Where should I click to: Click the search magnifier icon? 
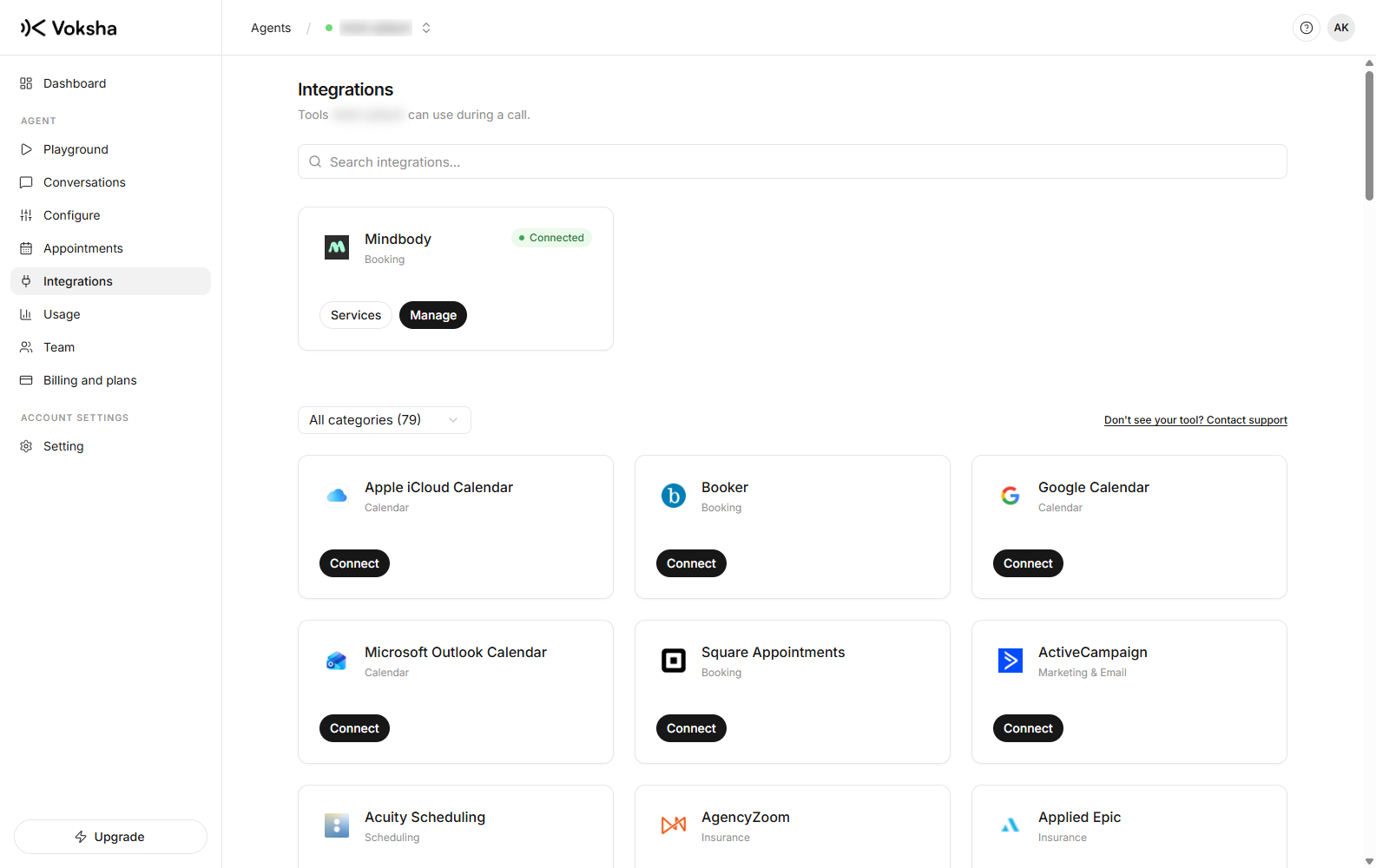[315, 161]
